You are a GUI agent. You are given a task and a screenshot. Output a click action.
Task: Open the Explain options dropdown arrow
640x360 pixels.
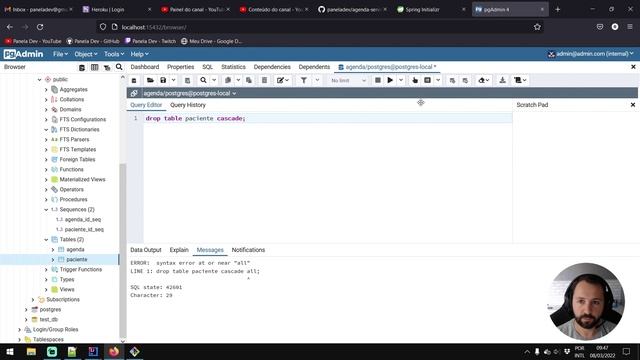point(438,80)
